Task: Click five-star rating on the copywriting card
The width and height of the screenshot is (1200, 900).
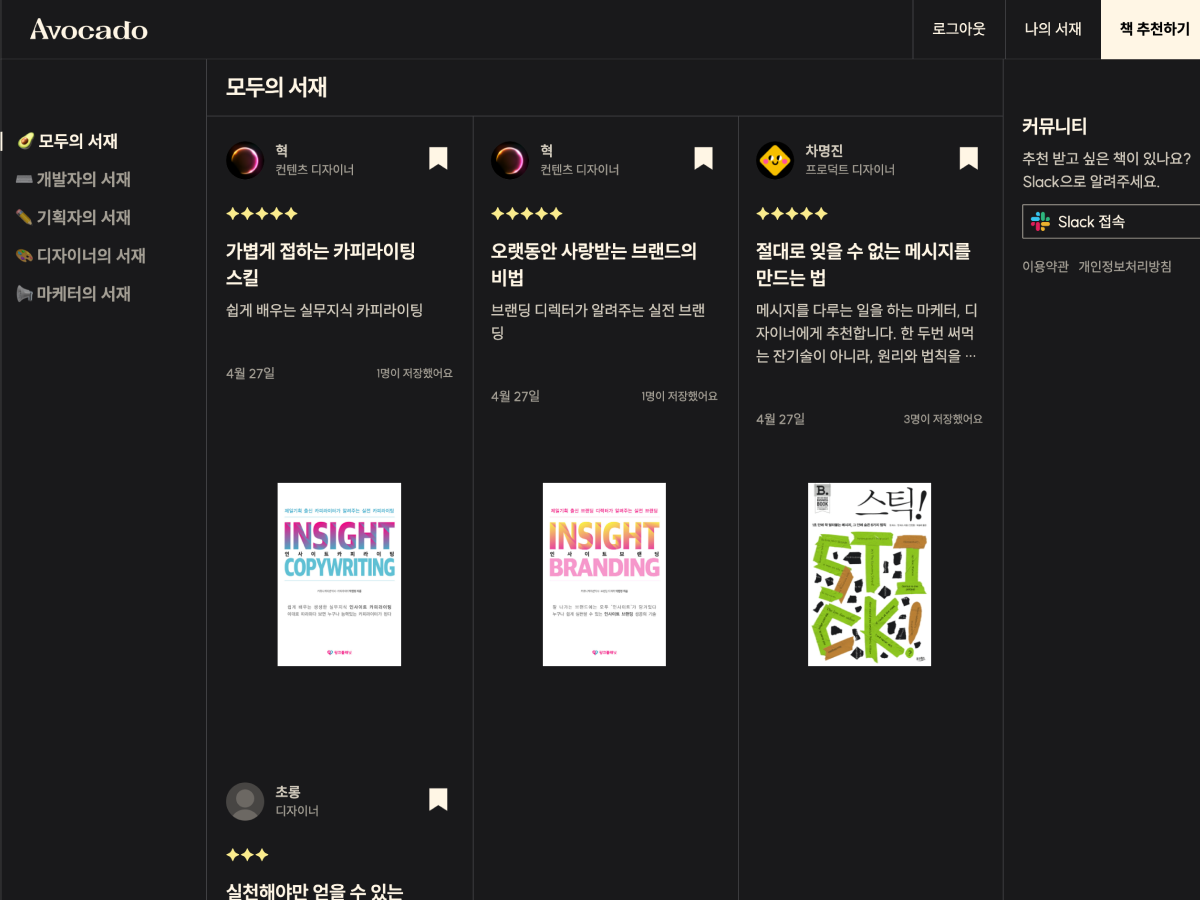Action: pyautogui.click(x=262, y=213)
